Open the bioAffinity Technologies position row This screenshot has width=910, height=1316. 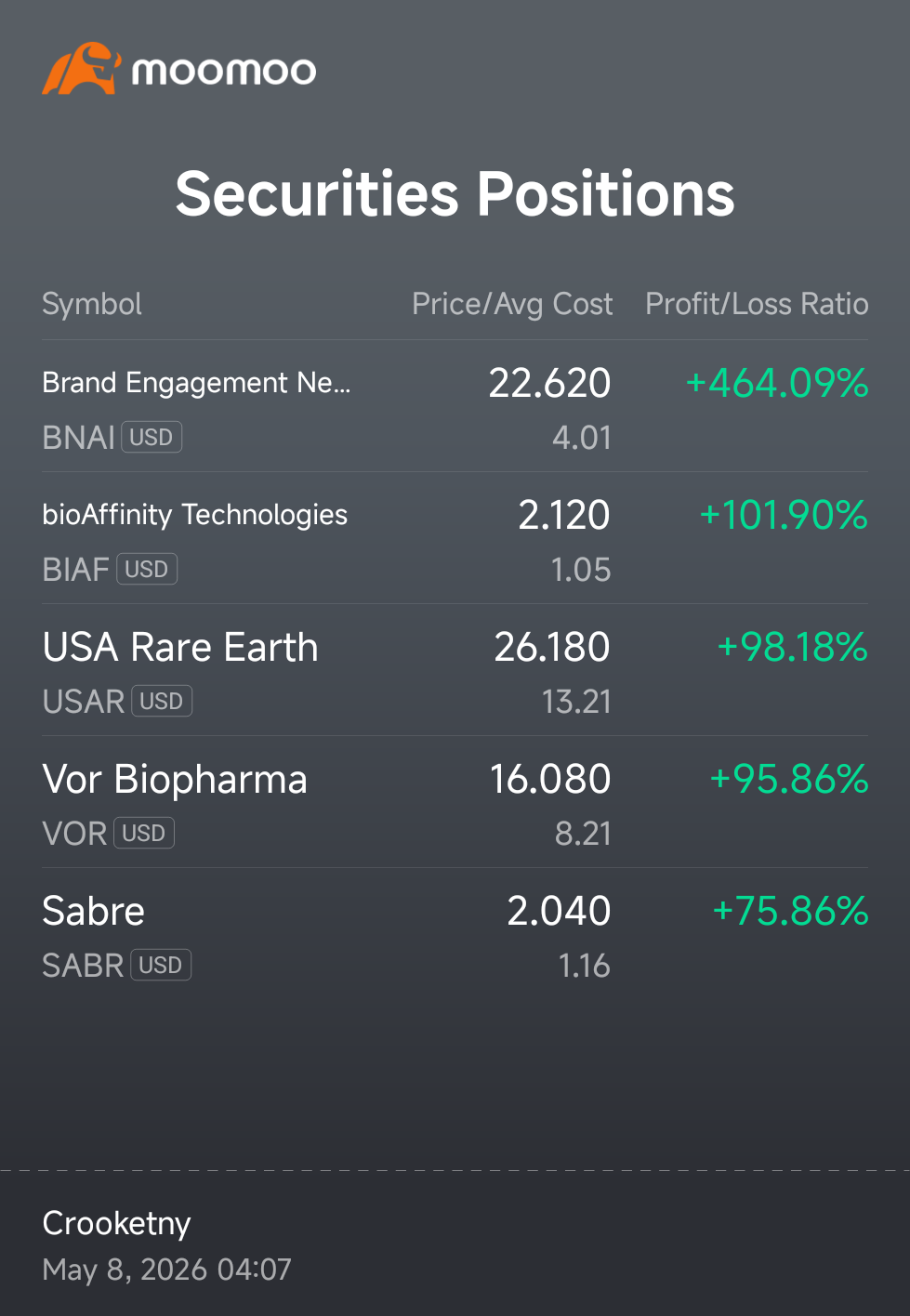pos(455,538)
